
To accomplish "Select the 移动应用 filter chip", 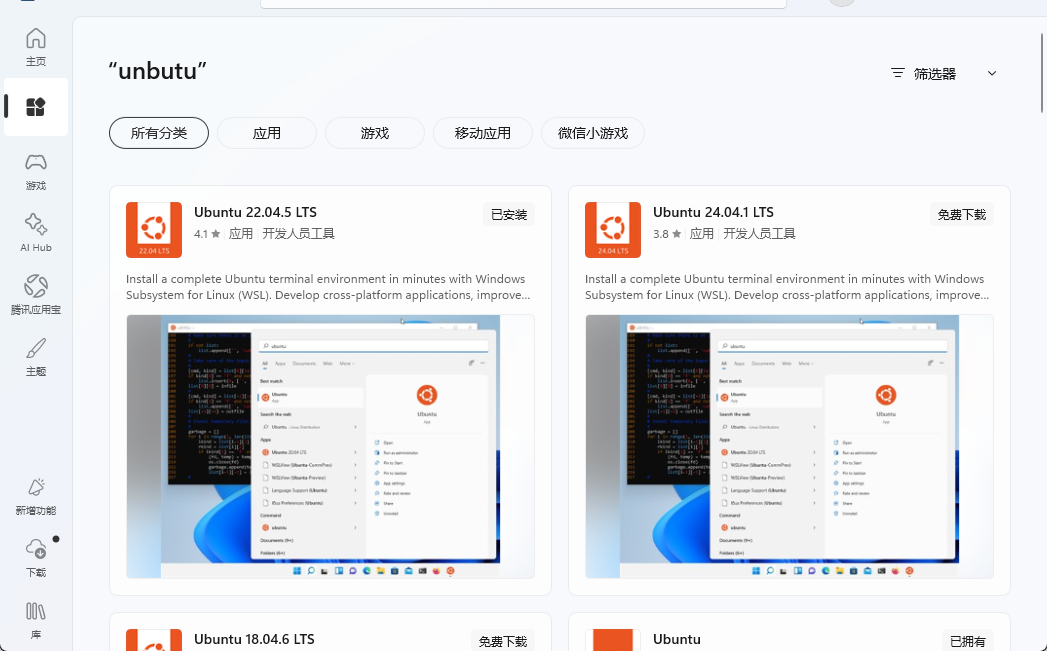I will (482, 132).
